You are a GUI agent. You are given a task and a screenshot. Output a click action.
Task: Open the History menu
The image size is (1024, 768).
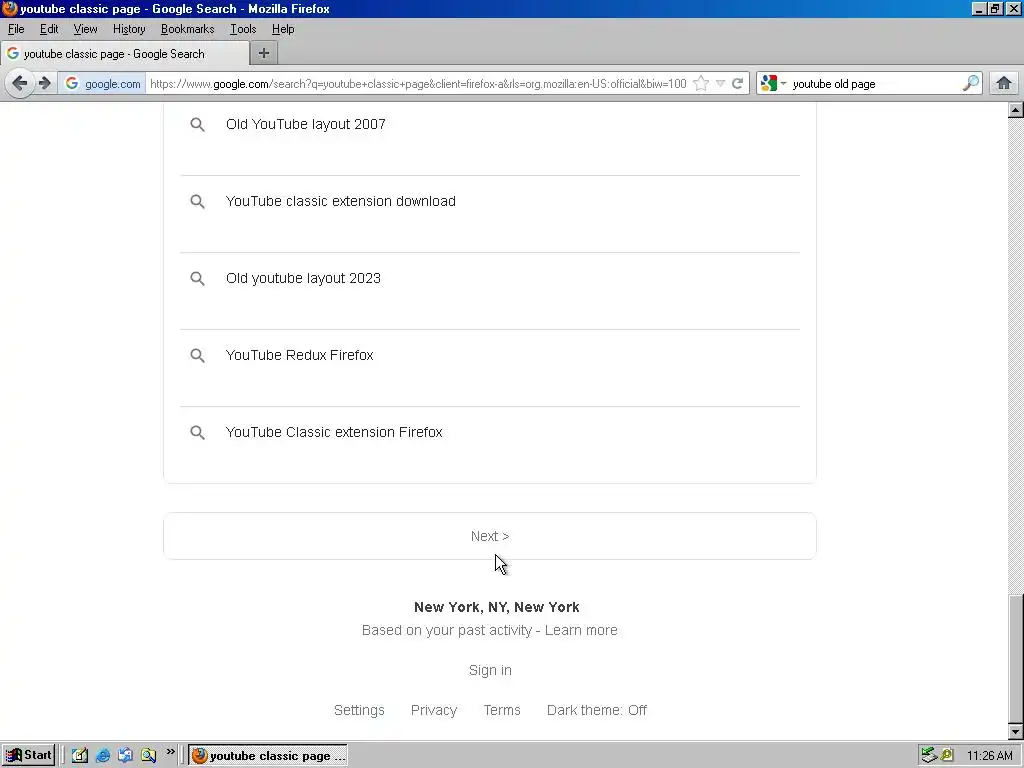click(x=129, y=29)
